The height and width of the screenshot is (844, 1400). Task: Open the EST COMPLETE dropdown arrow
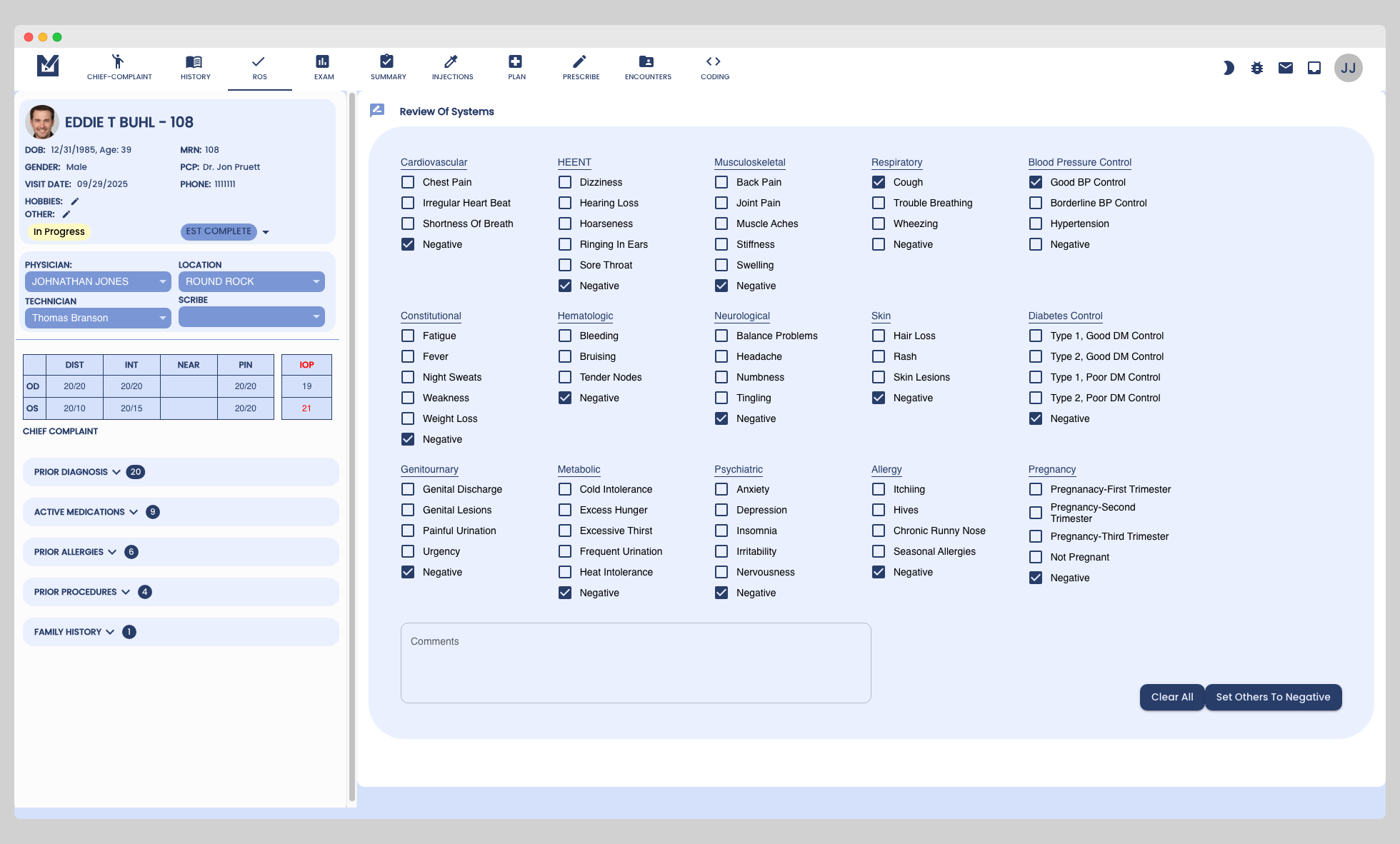266,232
